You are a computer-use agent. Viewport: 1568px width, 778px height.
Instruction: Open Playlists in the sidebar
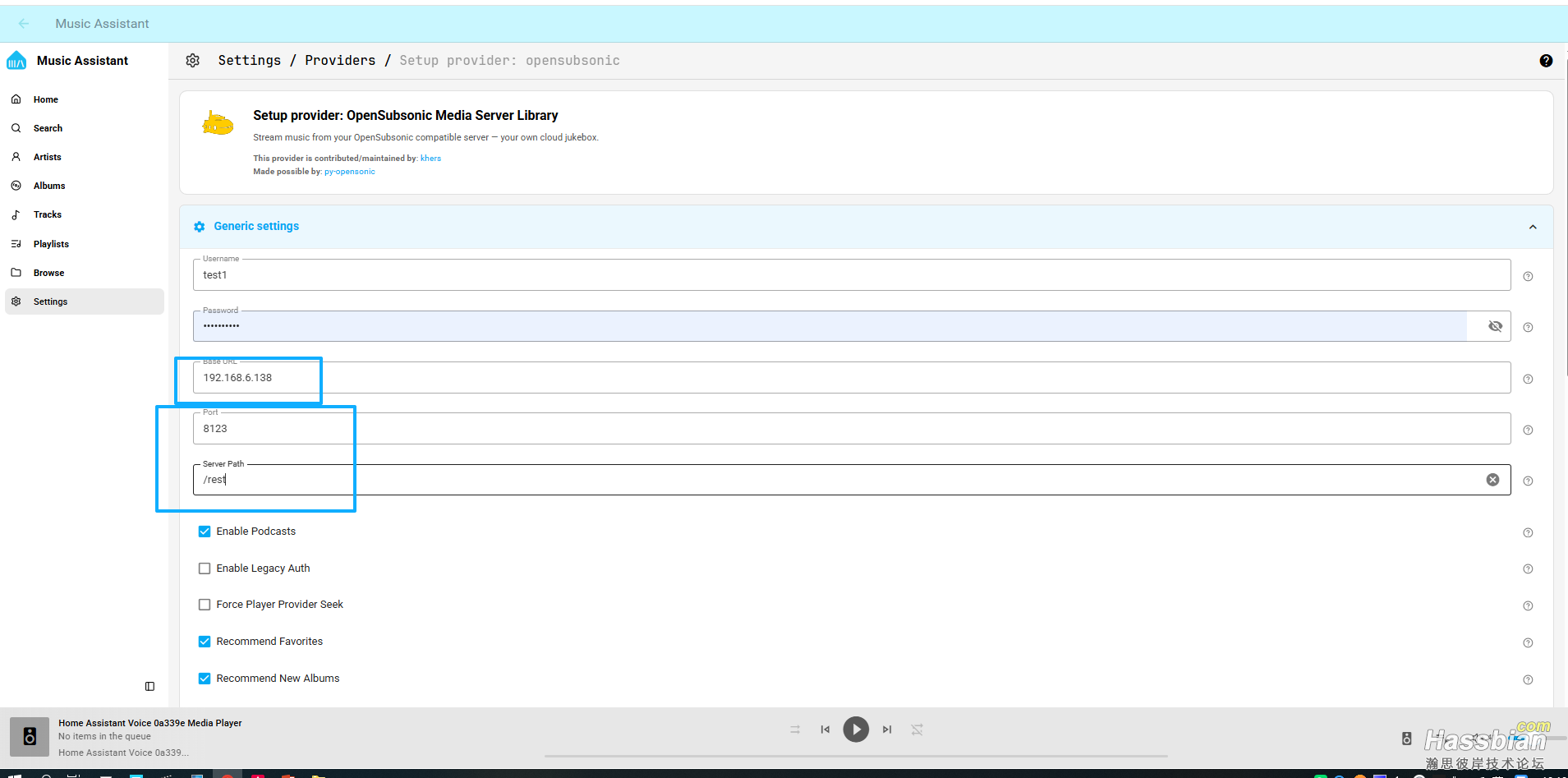pyautogui.click(x=51, y=244)
